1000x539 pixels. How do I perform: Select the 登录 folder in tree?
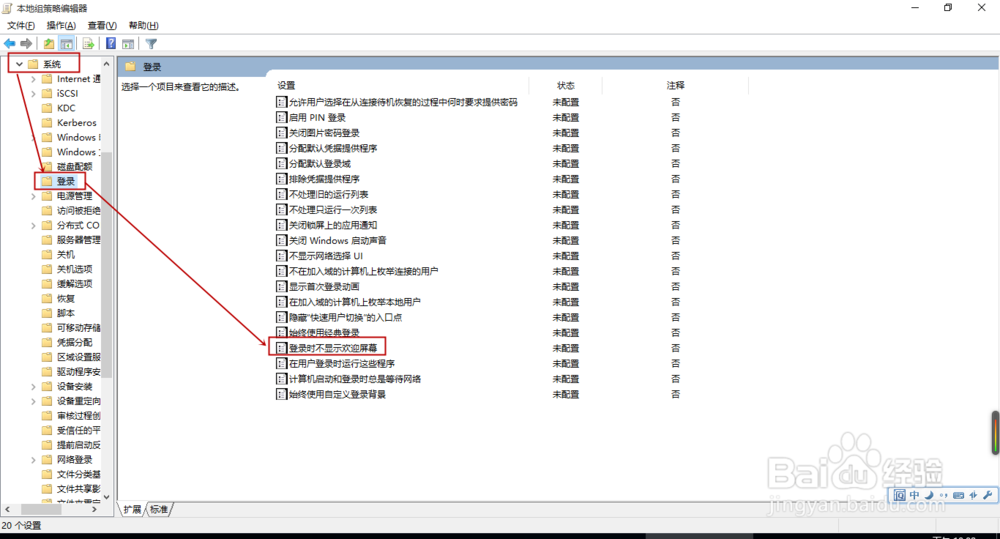(66, 181)
